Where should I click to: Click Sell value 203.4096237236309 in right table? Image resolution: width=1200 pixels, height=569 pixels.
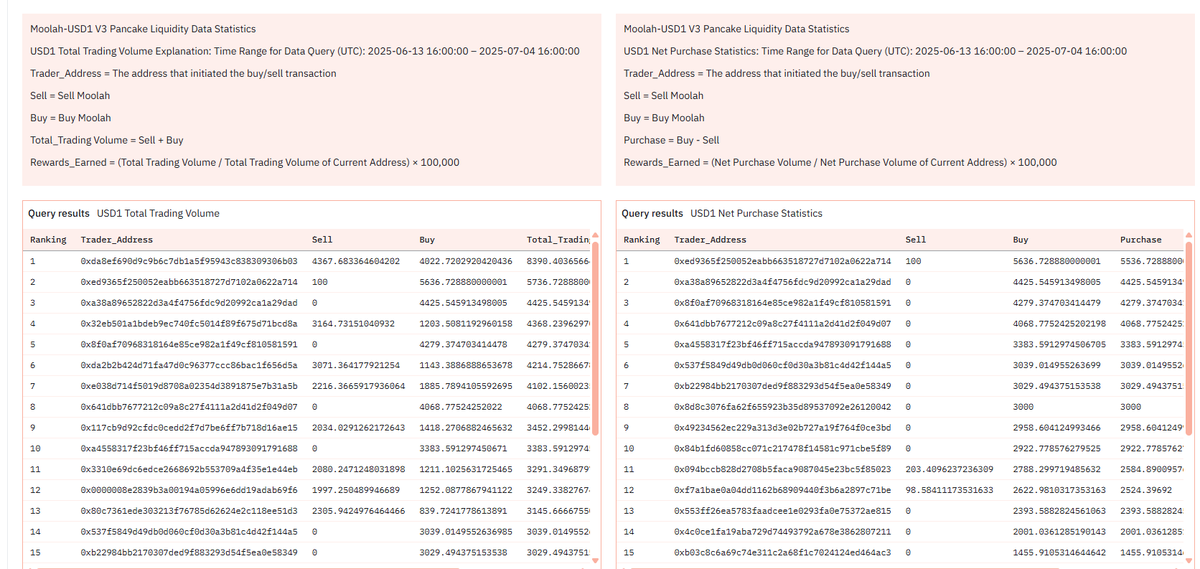(x=949, y=469)
